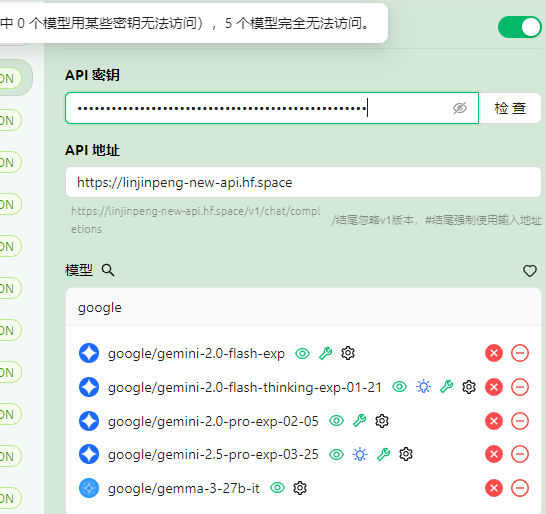Click the 检查 check button

pos(510,108)
